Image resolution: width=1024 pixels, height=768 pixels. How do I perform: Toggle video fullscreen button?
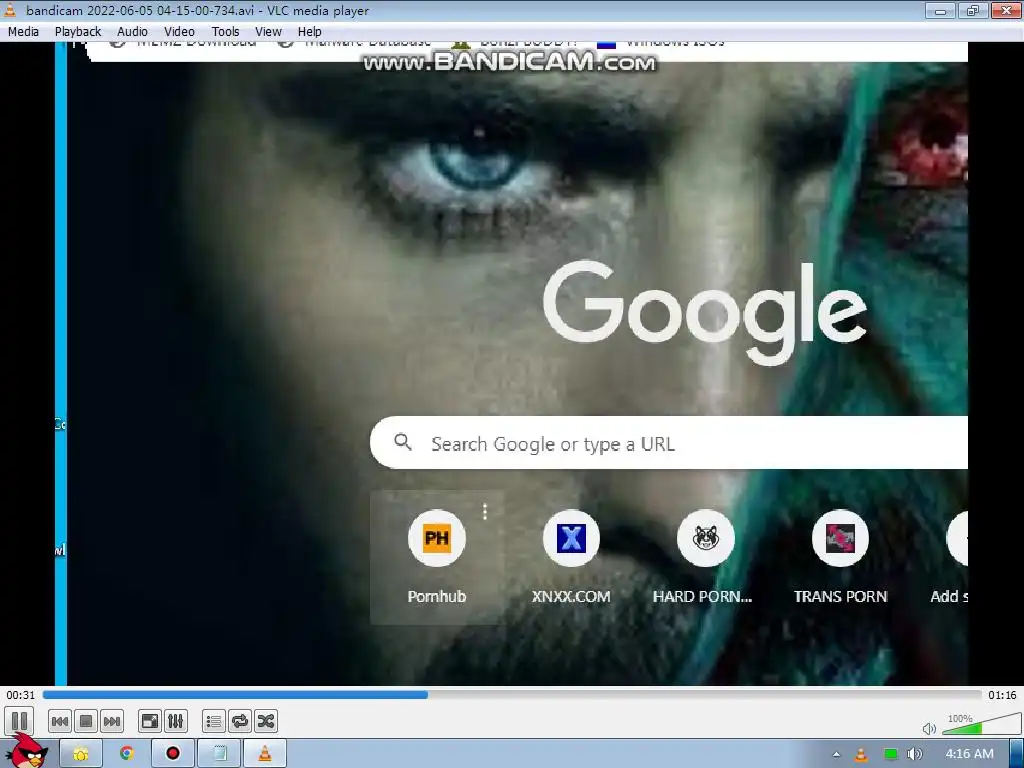[150, 722]
